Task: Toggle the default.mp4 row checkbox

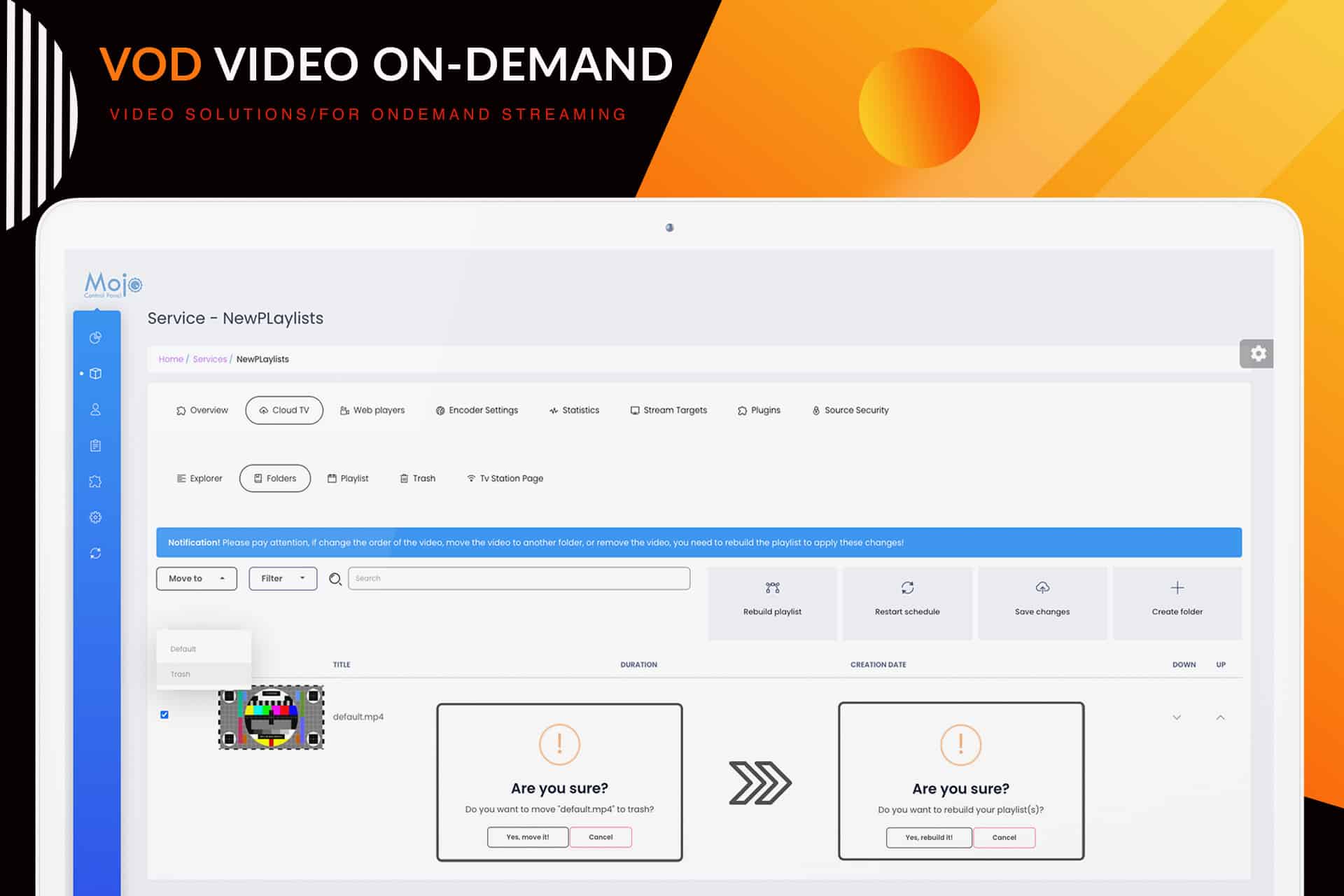Action: click(x=164, y=715)
